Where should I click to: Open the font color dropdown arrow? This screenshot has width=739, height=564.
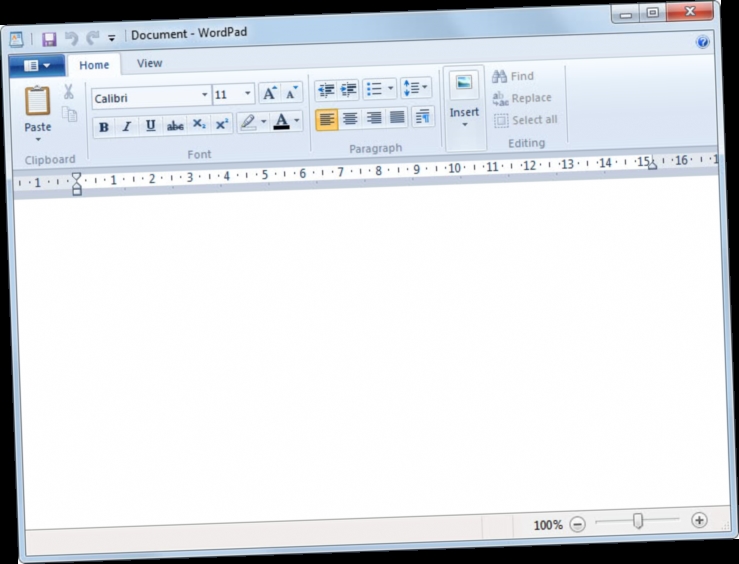tap(296, 121)
